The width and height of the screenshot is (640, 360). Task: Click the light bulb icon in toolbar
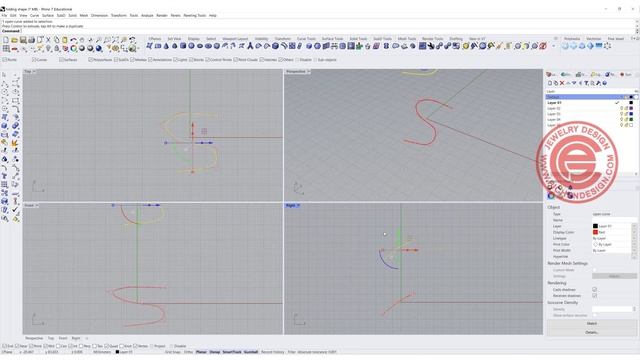[x=48, y=49]
